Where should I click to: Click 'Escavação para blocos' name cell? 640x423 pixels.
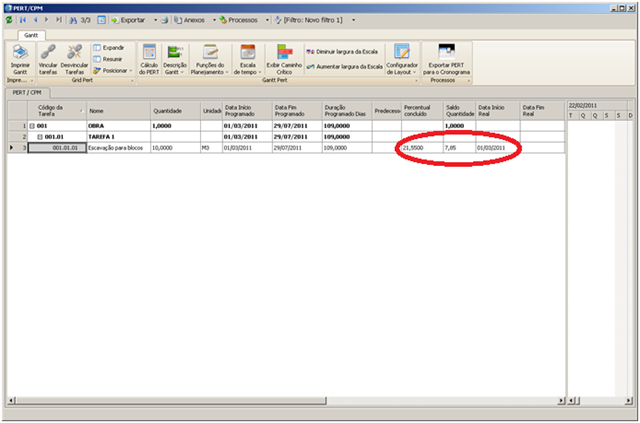119,148
